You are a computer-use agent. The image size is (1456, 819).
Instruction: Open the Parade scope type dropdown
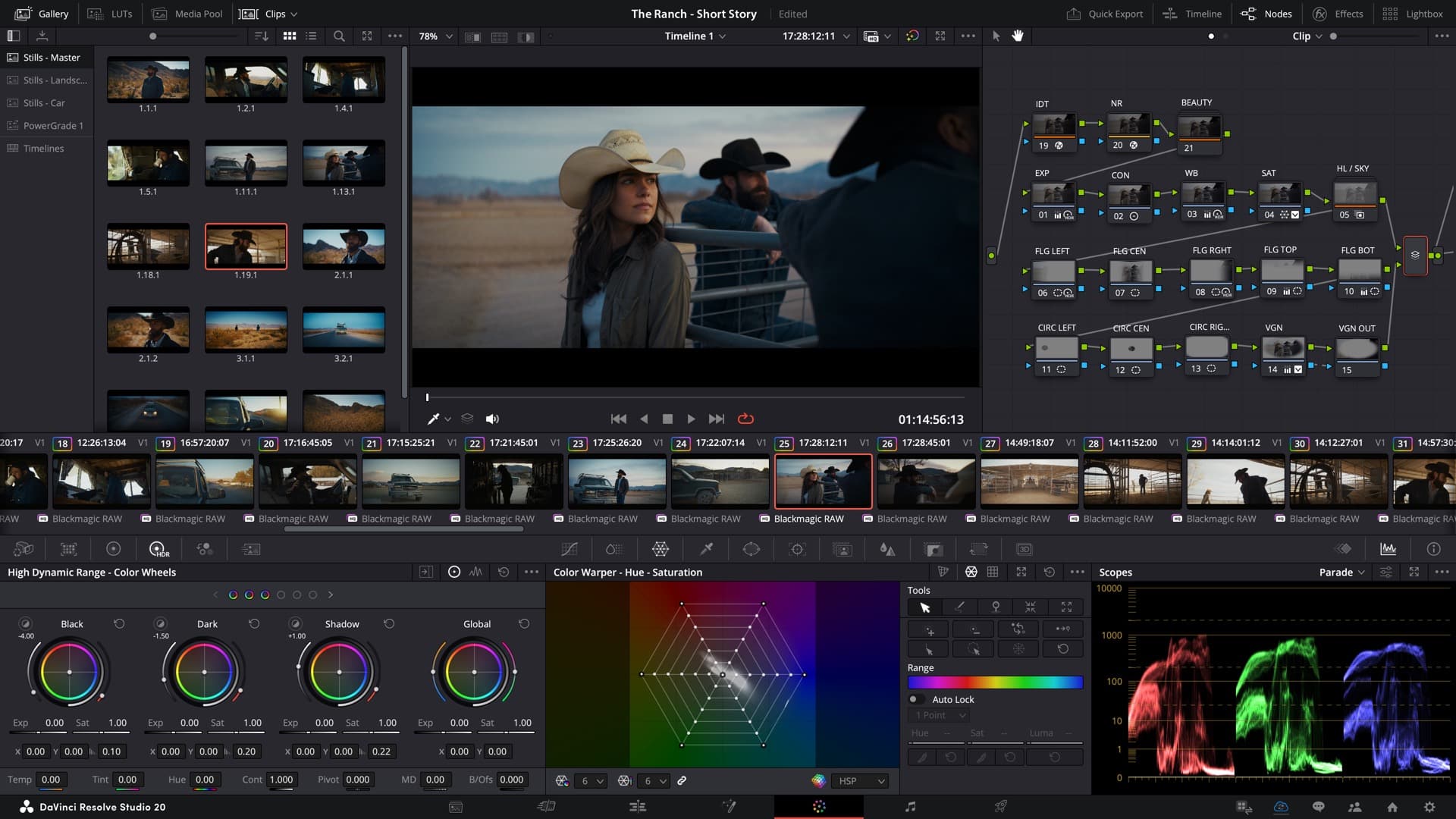click(x=1342, y=573)
